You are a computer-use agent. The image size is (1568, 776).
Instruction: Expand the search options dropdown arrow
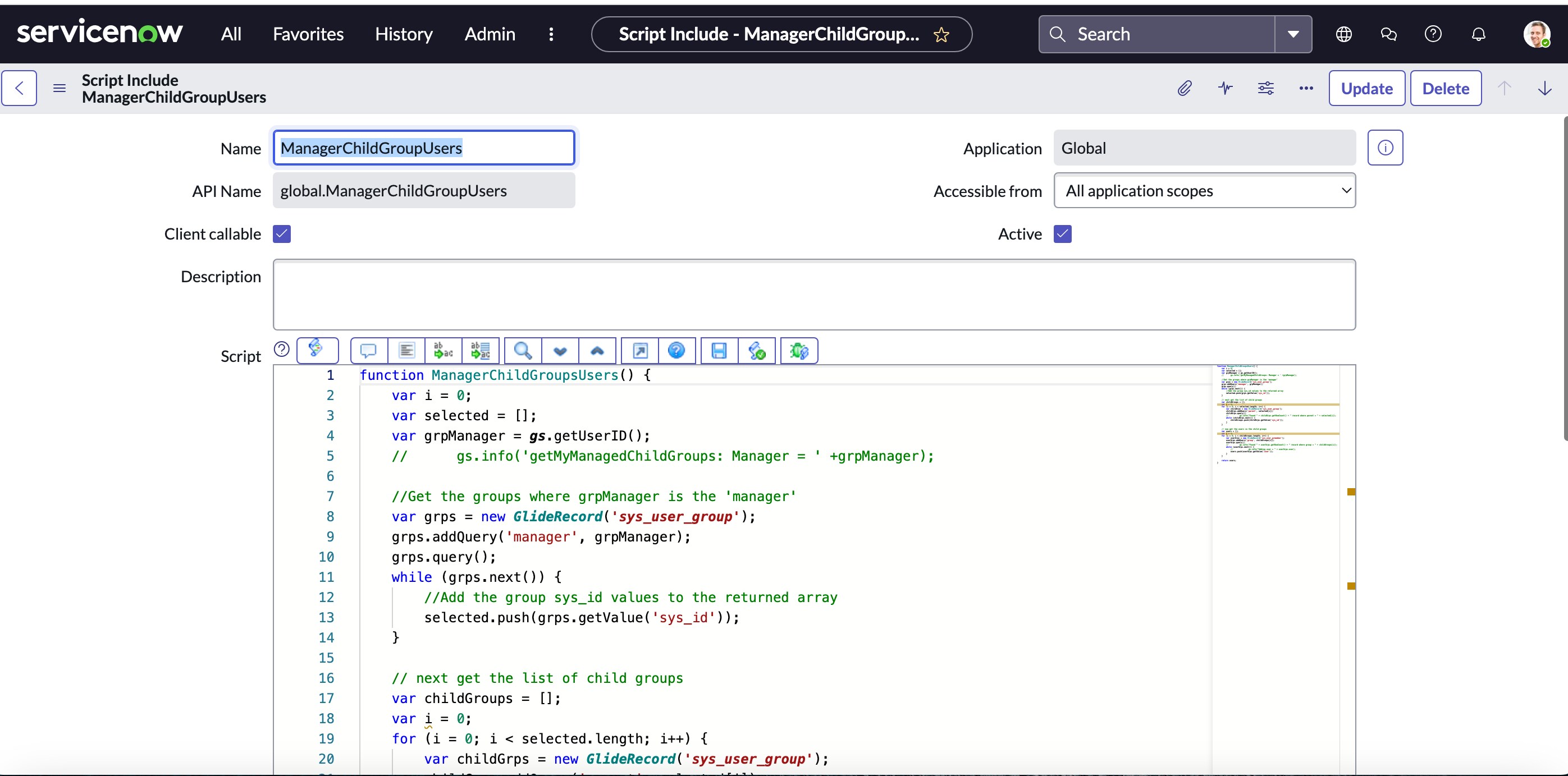pyautogui.click(x=1293, y=34)
